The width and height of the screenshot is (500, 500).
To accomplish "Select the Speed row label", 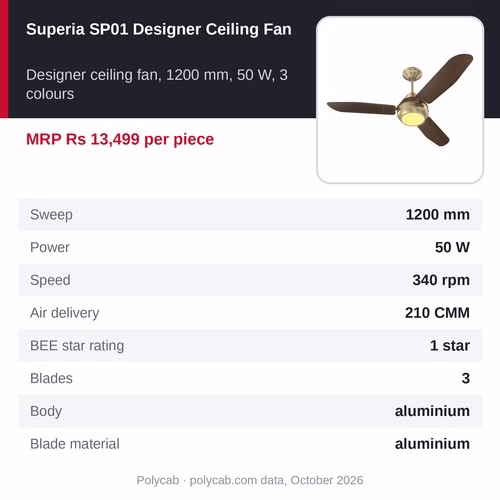I will point(50,280).
